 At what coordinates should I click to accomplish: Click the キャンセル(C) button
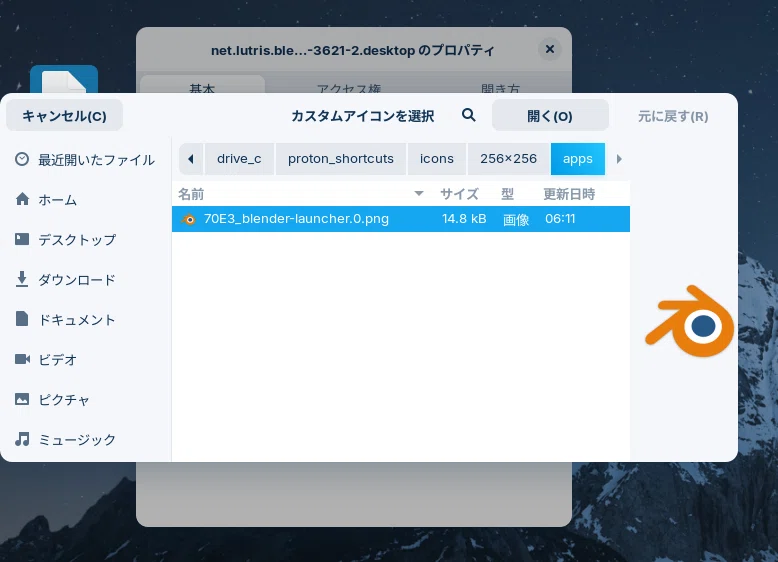tap(65, 116)
